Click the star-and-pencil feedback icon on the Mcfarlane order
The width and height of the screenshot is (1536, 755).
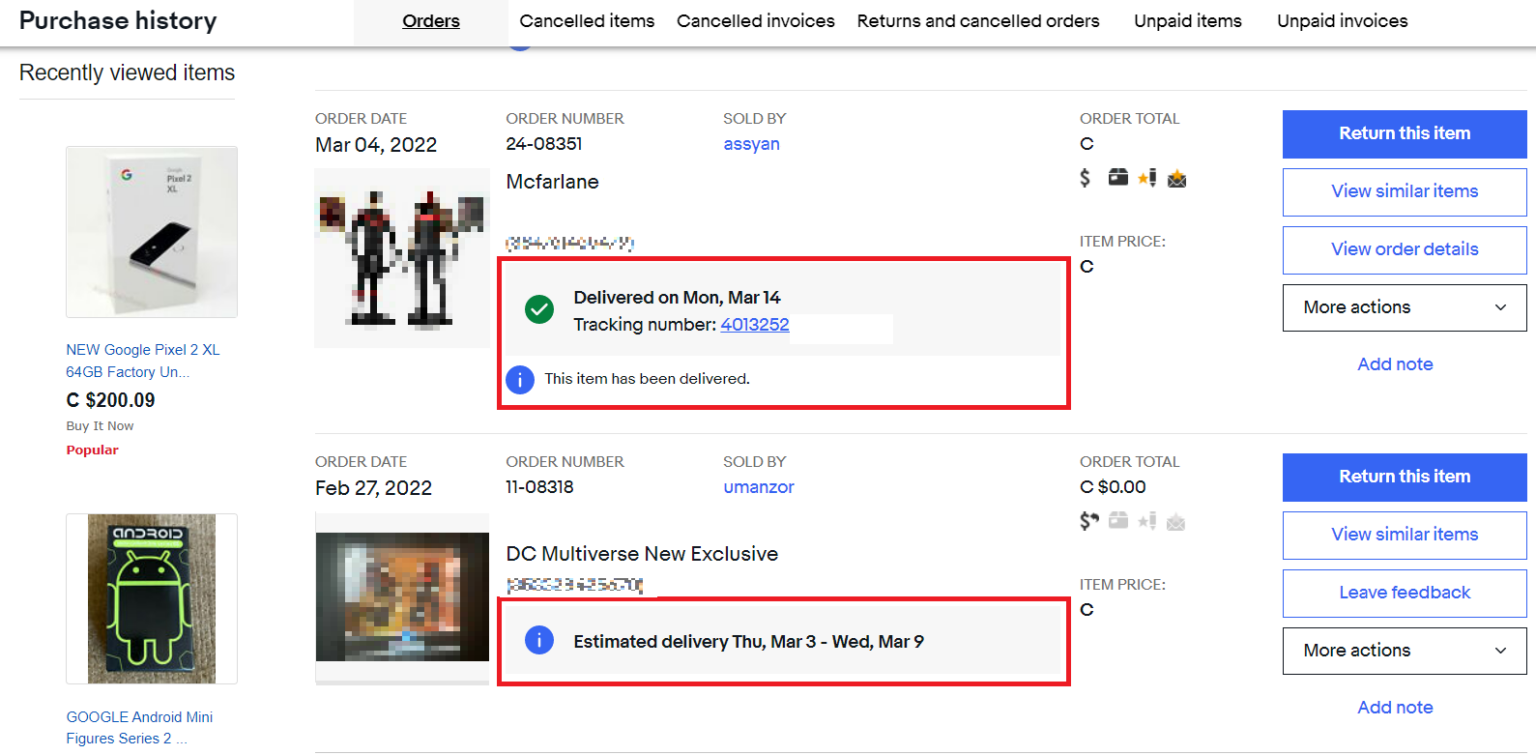point(1148,178)
